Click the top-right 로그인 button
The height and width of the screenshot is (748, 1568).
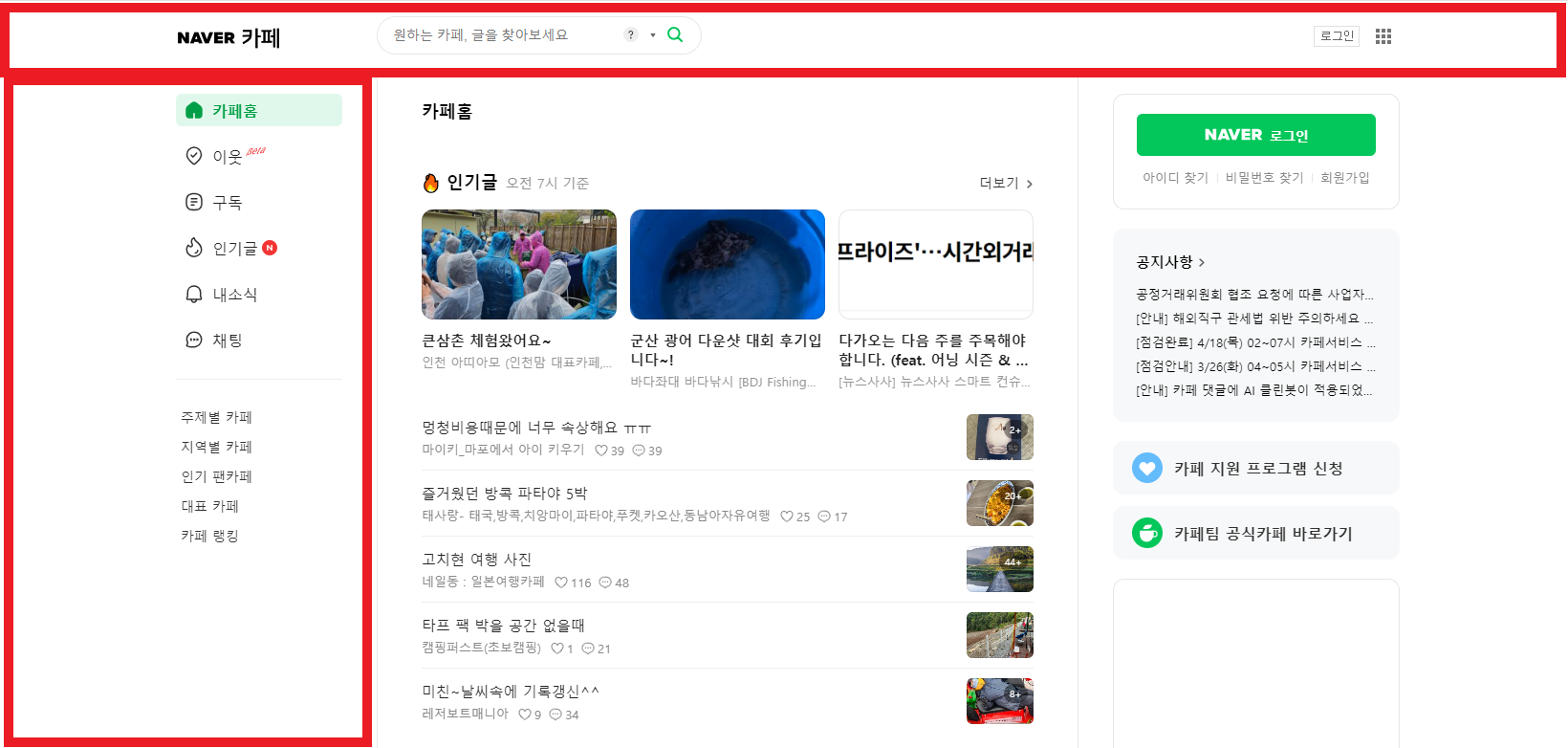click(x=1337, y=36)
